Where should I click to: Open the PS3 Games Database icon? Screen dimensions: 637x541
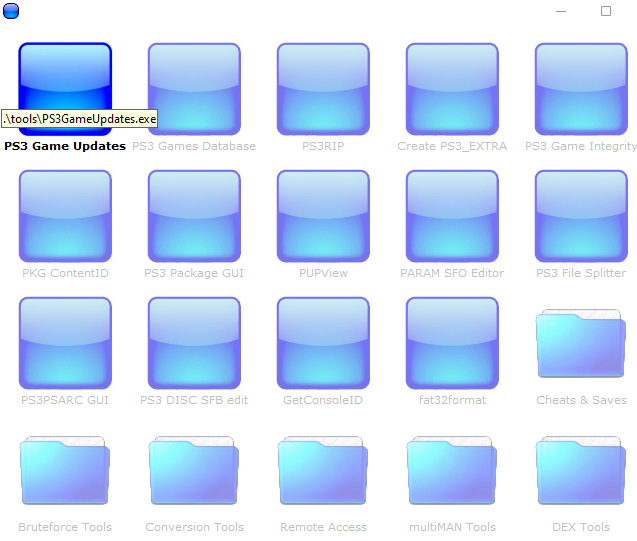click(x=194, y=89)
